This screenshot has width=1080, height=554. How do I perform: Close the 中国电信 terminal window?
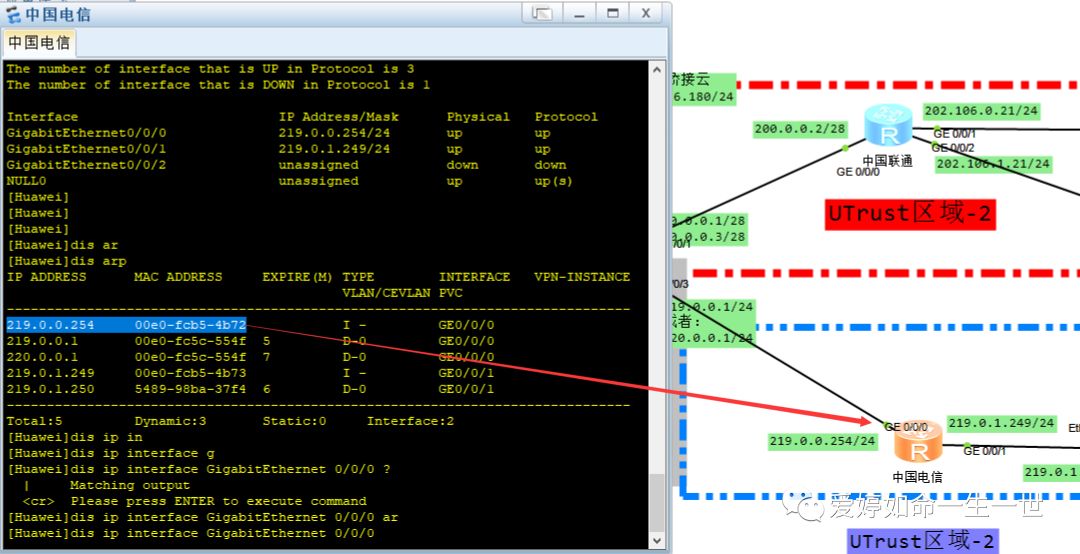click(x=646, y=13)
